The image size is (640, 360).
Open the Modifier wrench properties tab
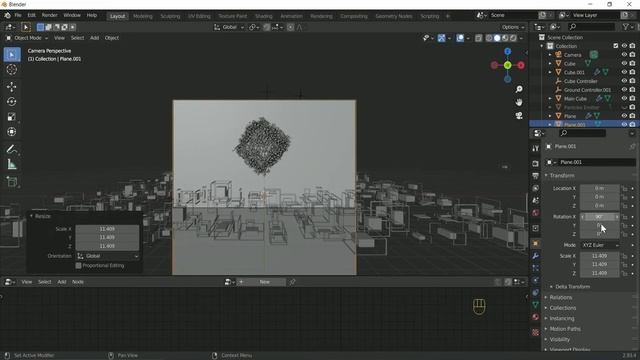pos(536,256)
